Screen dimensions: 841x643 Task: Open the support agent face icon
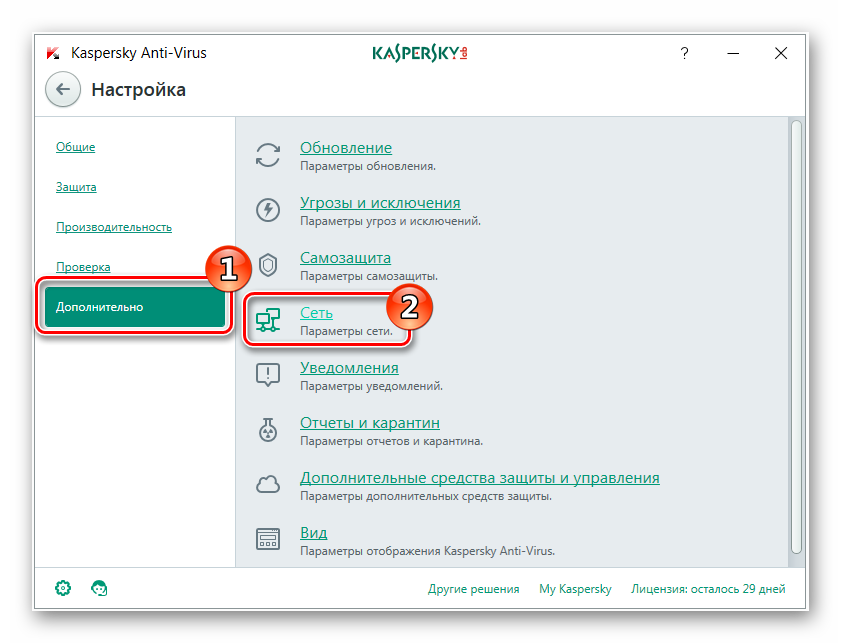(x=99, y=588)
